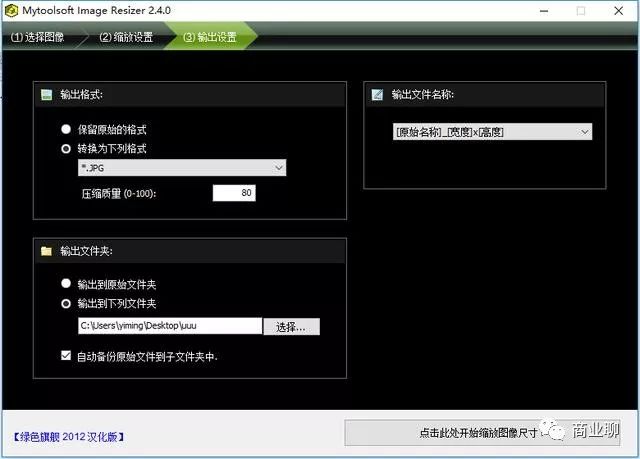640x459 pixels.
Task: Click the Mytoolsoft app icon in title bar
Action: coord(11,11)
